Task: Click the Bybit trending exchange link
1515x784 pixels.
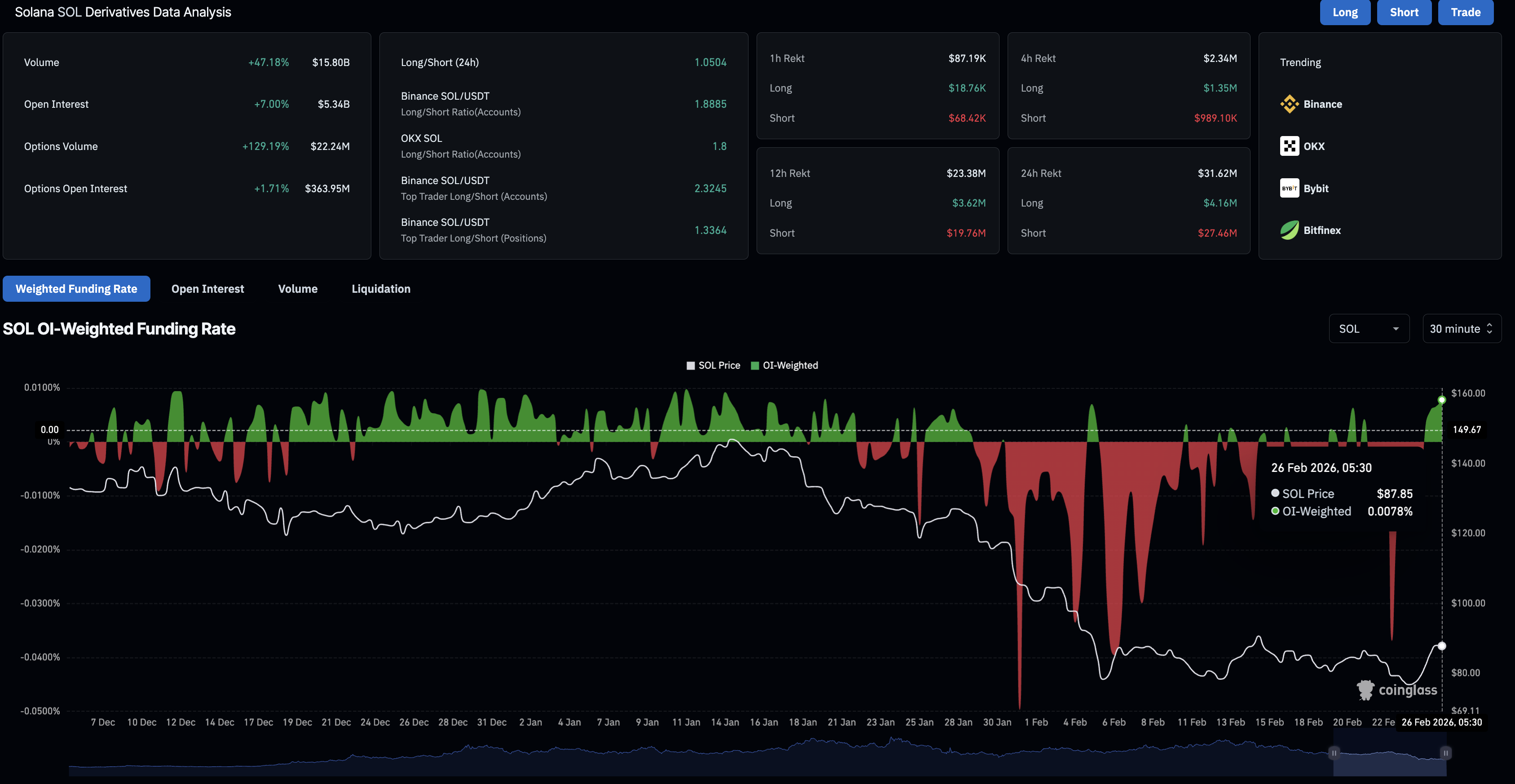Action: click(x=1316, y=188)
